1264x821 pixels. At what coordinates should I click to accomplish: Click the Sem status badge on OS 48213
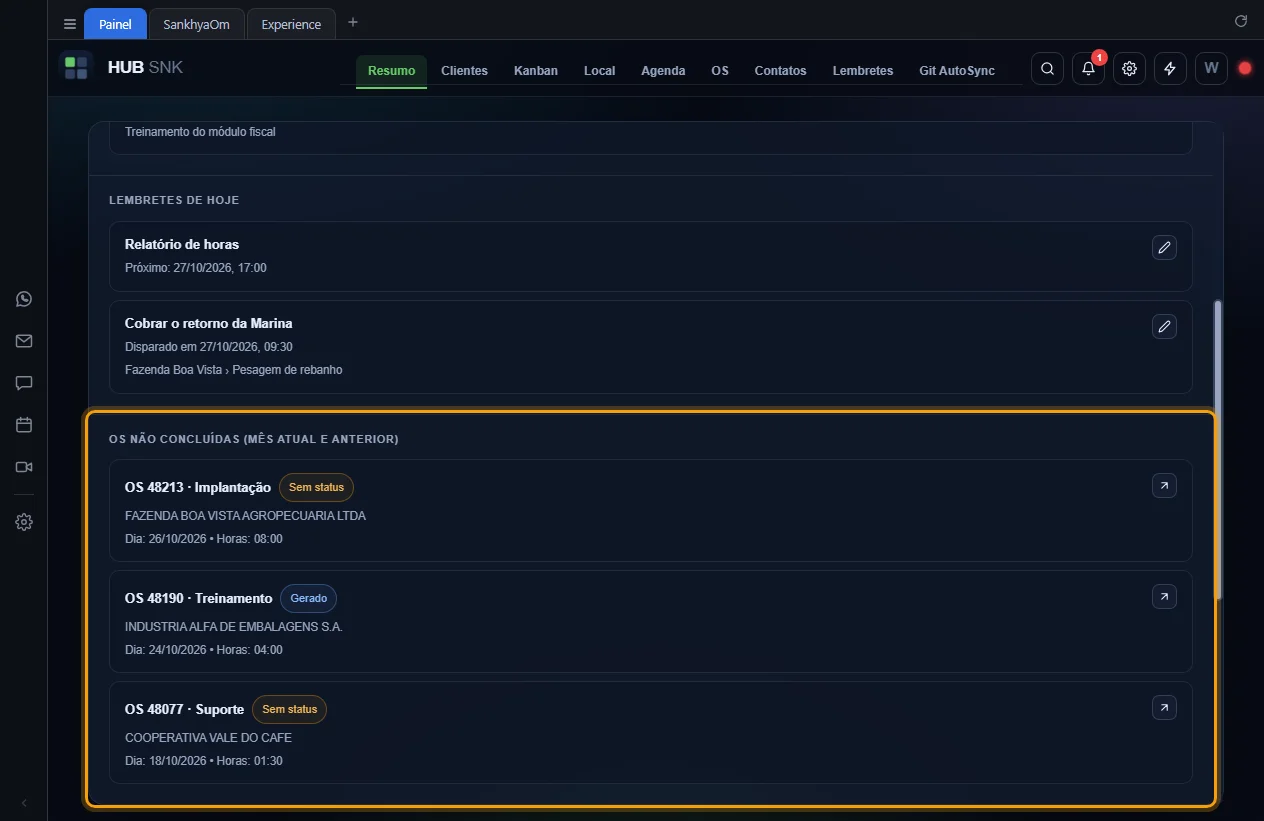click(316, 487)
